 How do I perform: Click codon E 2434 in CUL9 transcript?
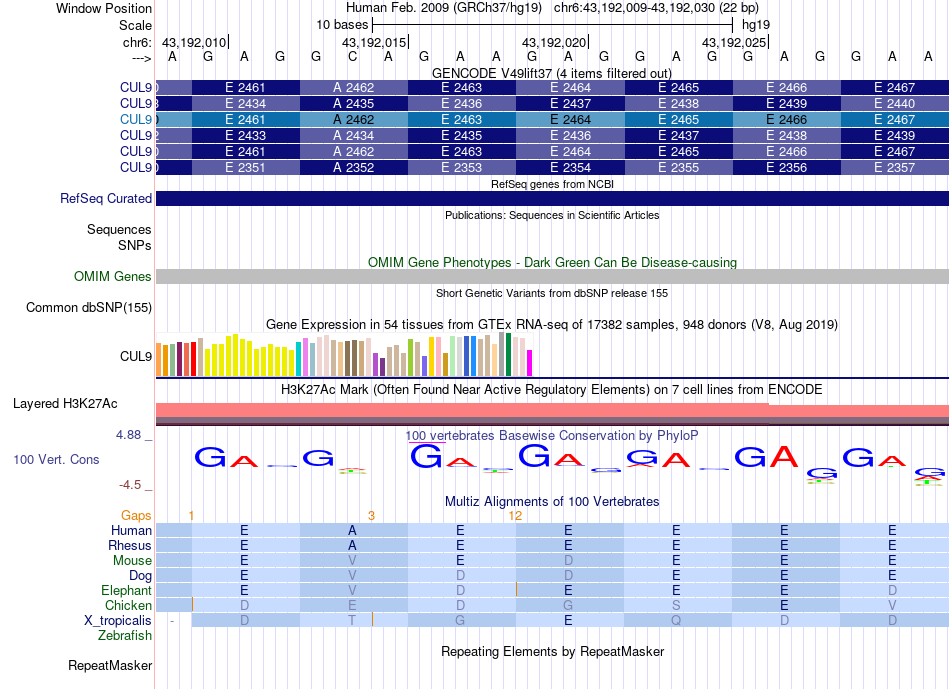pyautogui.click(x=245, y=104)
